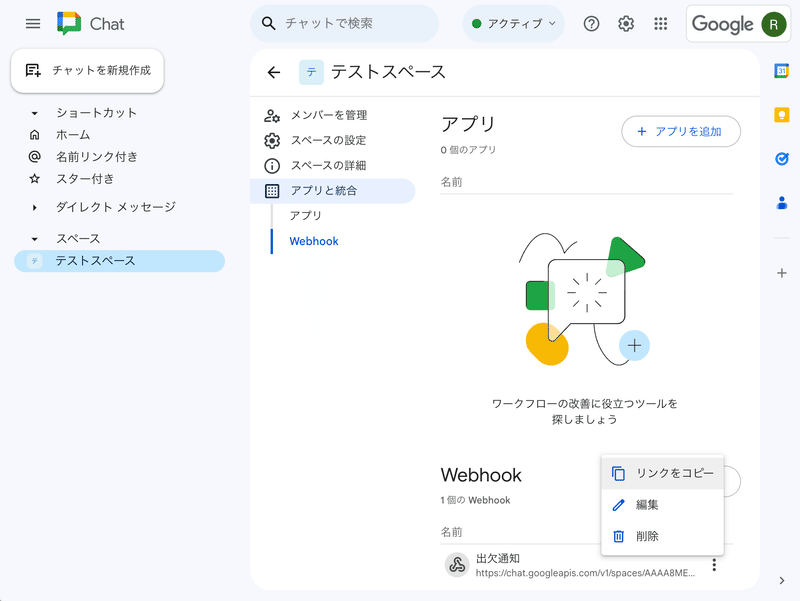This screenshot has width=800, height=601.
Task: Expand the ダイレクト メッセージ section arrow
Action: [x=34, y=207]
